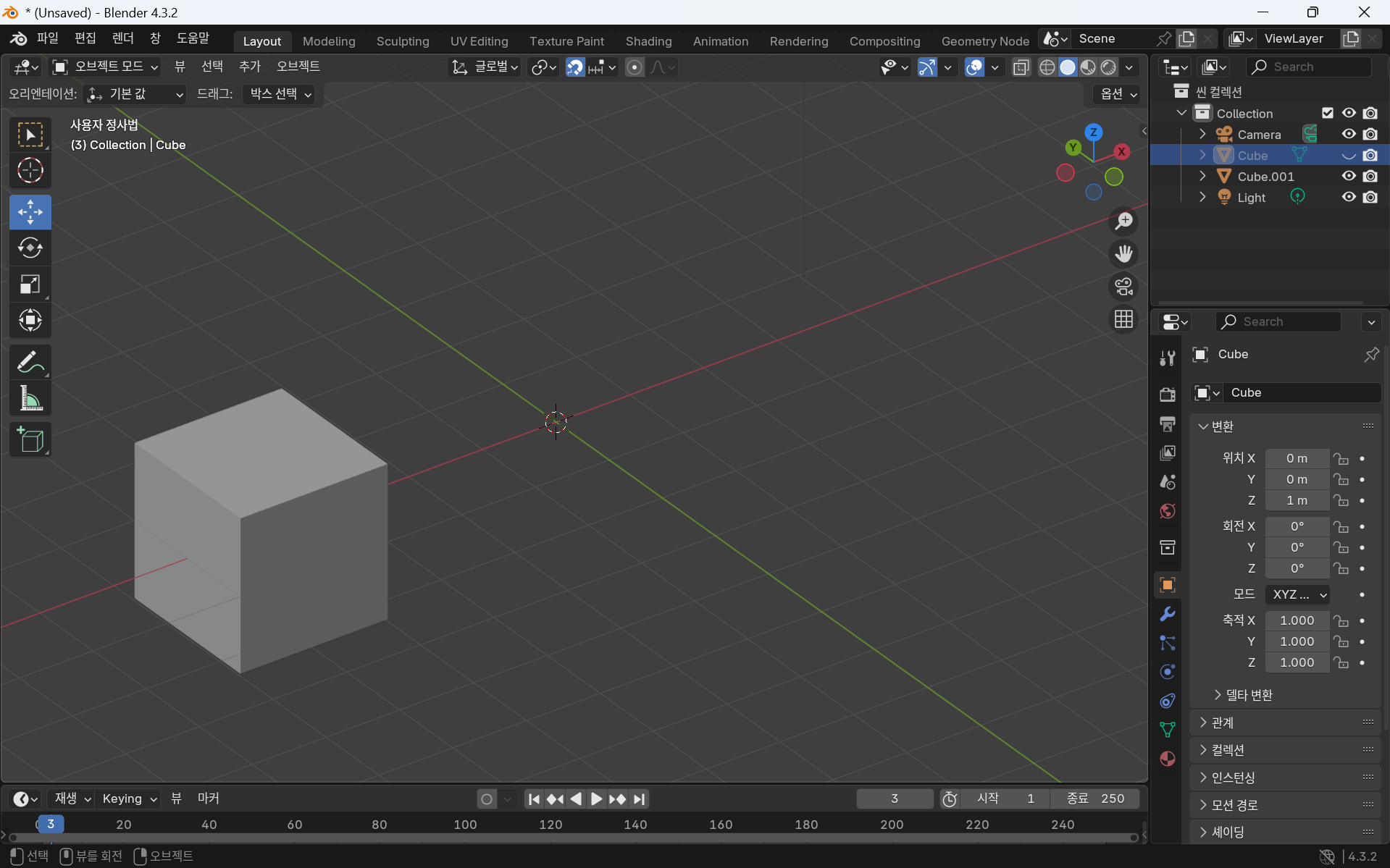Toggle proportional editing button

[x=634, y=67]
